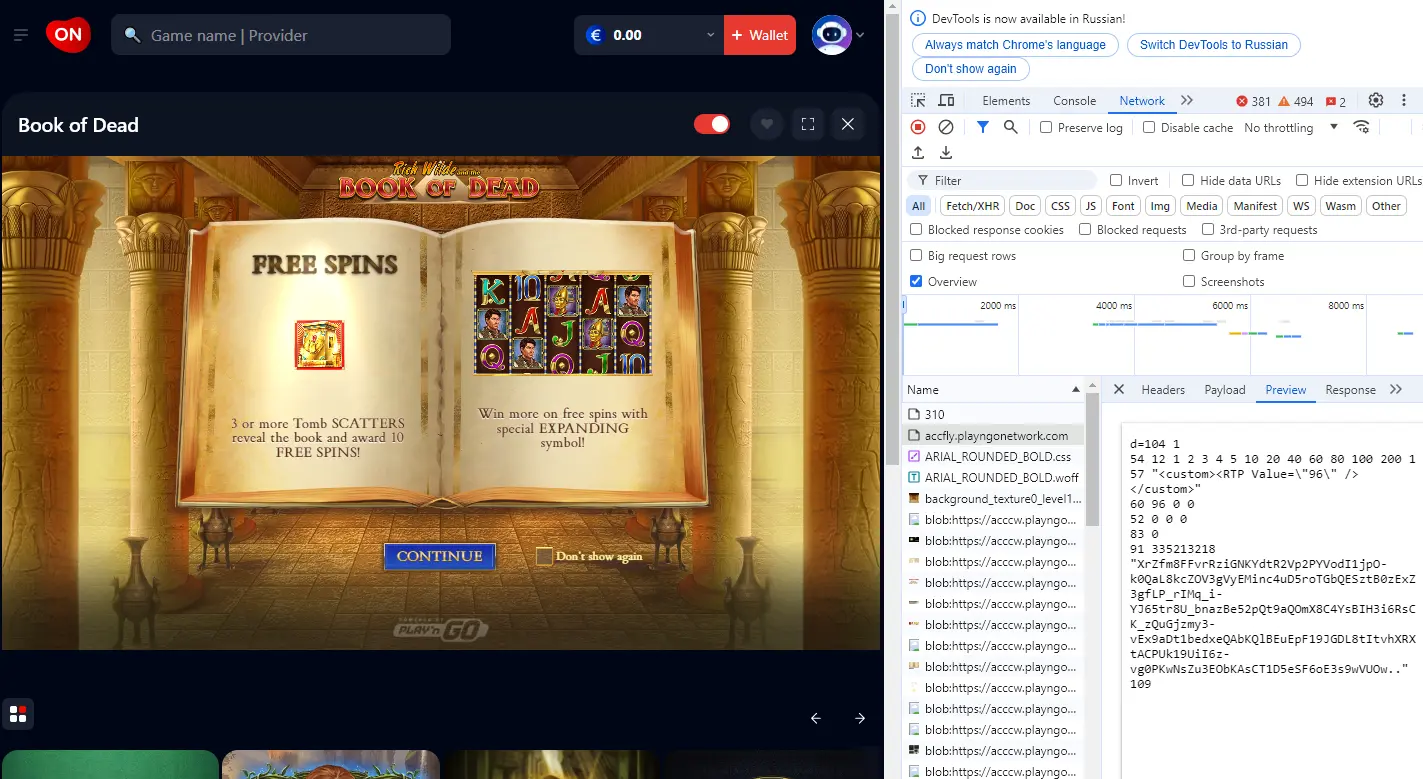
Task: Clear the network log
Action: 945,127
